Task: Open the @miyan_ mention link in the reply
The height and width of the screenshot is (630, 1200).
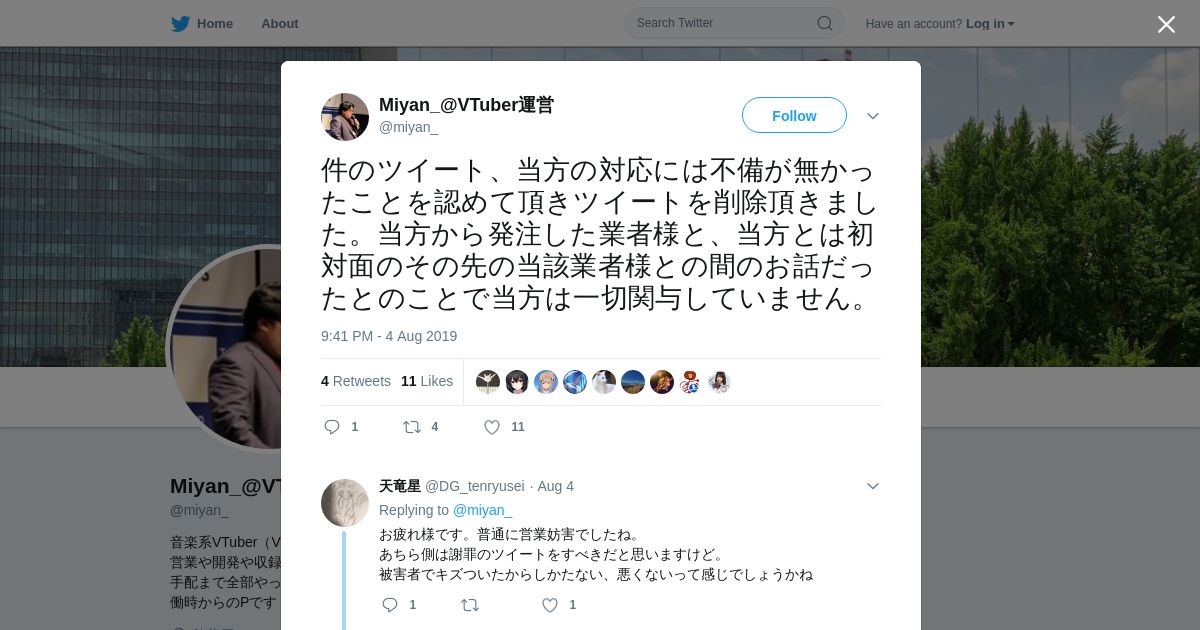Action: pyautogui.click(x=482, y=510)
